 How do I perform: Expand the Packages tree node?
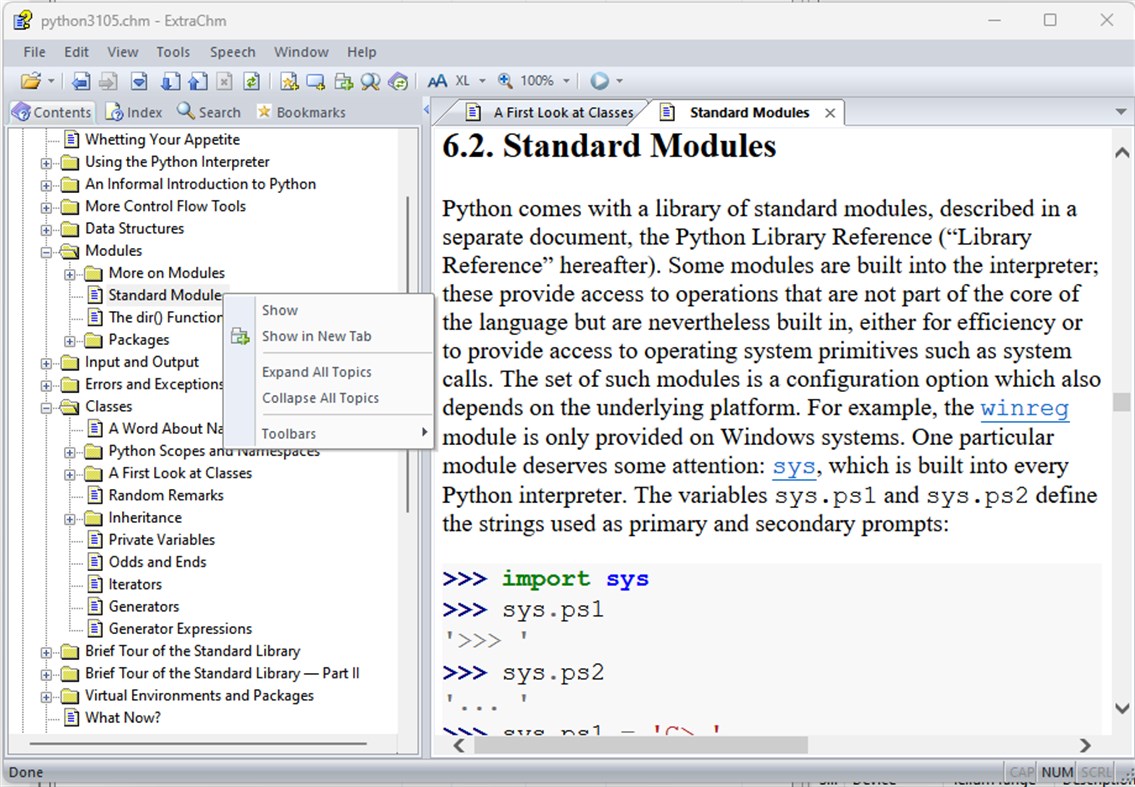pyautogui.click(x=69, y=341)
